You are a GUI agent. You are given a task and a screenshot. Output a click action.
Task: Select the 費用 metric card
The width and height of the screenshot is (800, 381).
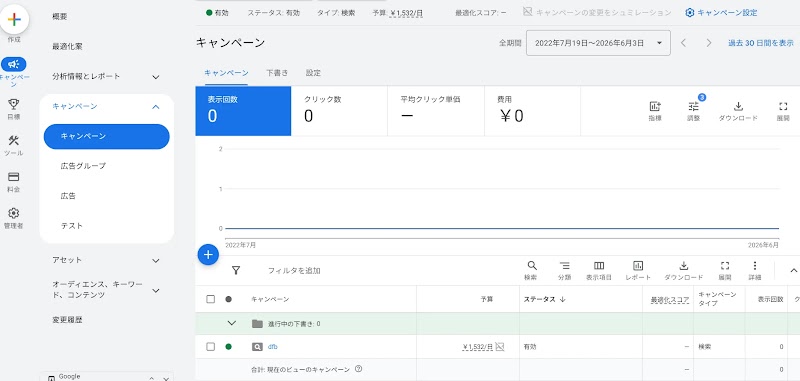532,111
